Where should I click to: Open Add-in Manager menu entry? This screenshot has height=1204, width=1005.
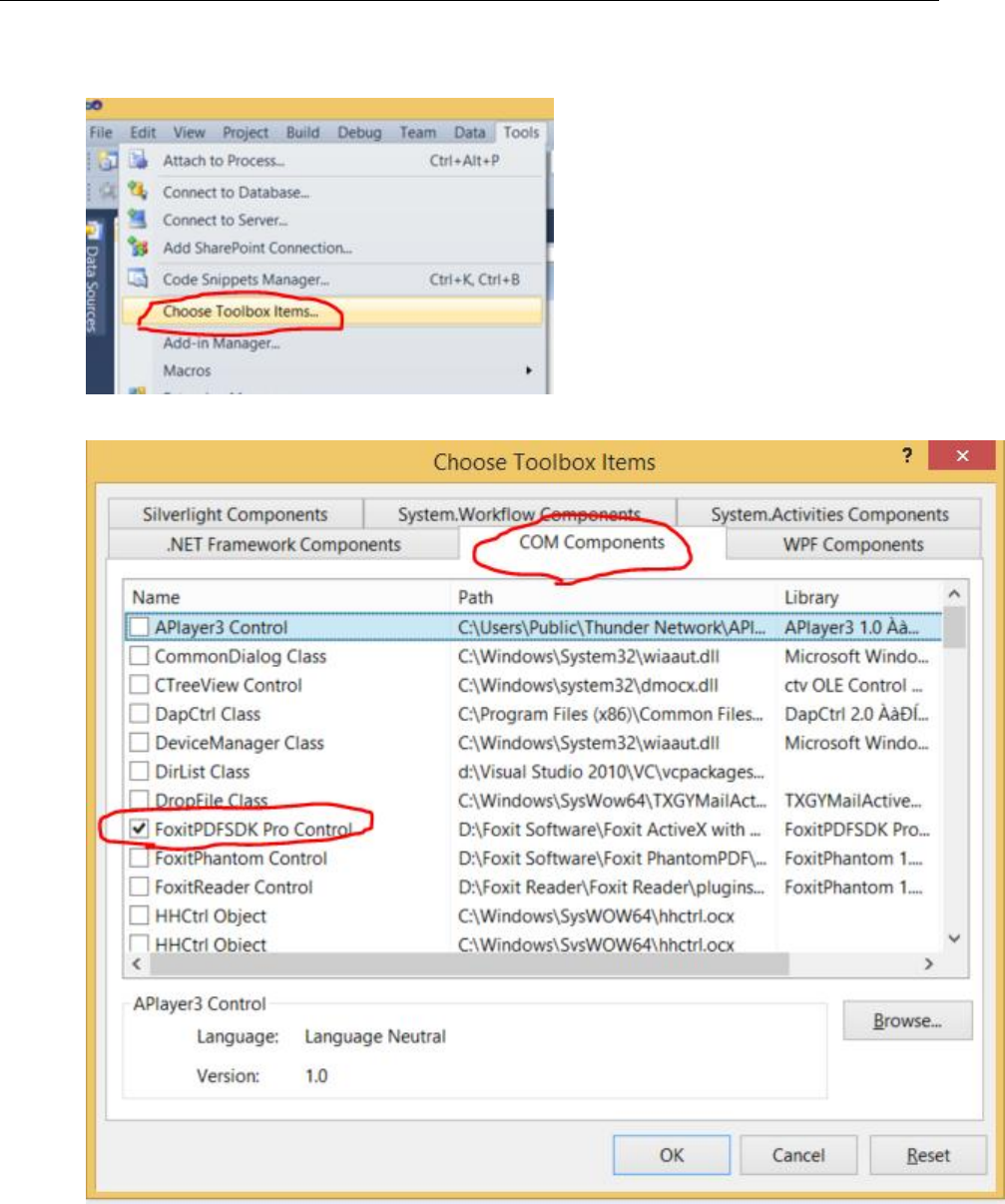[333, 343]
